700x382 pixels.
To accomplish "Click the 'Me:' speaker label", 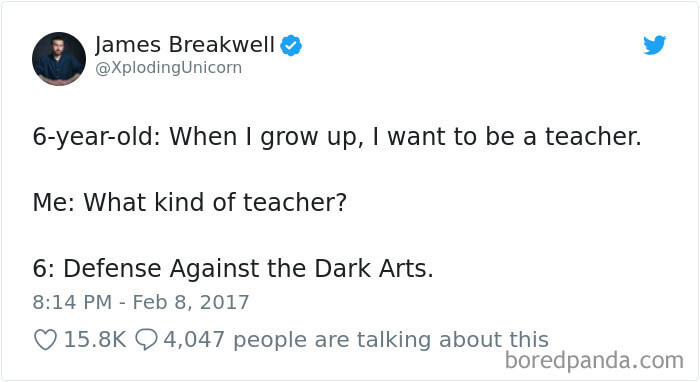I will (54, 202).
